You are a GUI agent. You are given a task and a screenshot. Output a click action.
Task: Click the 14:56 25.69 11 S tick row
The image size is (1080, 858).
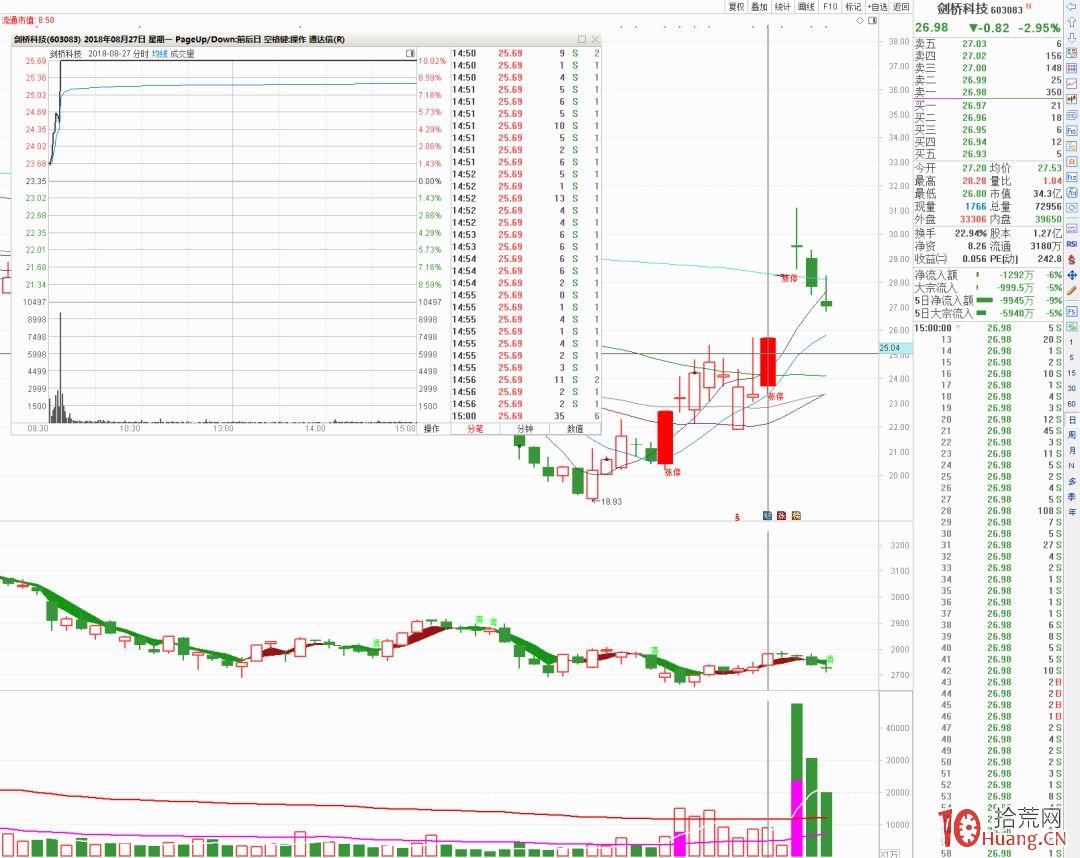point(526,379)
